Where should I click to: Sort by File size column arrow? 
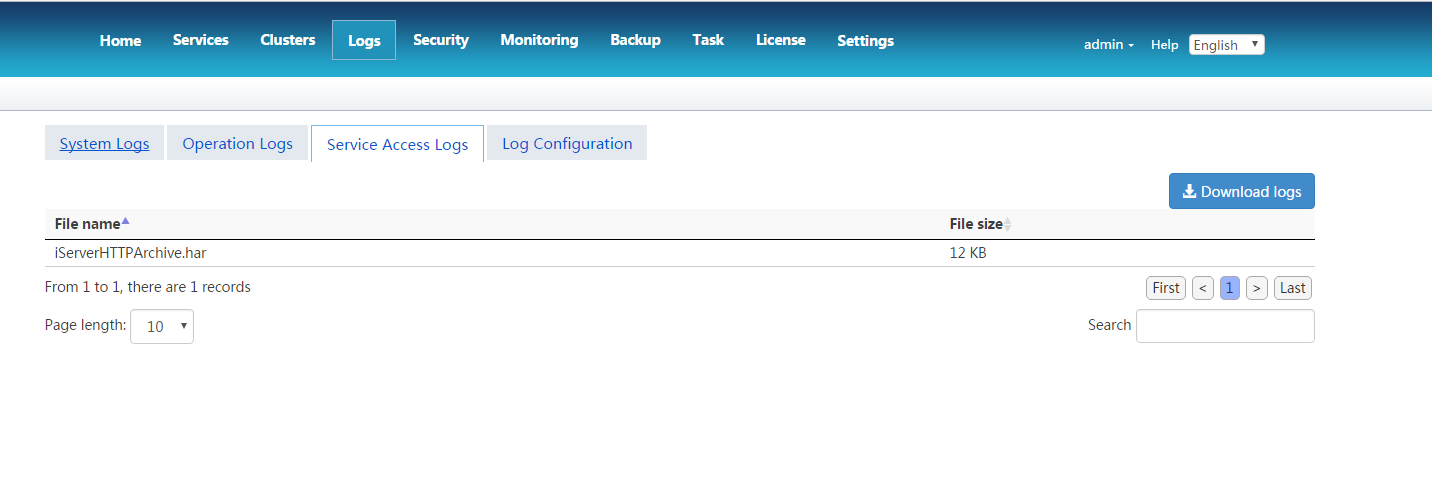[1007, 225]
